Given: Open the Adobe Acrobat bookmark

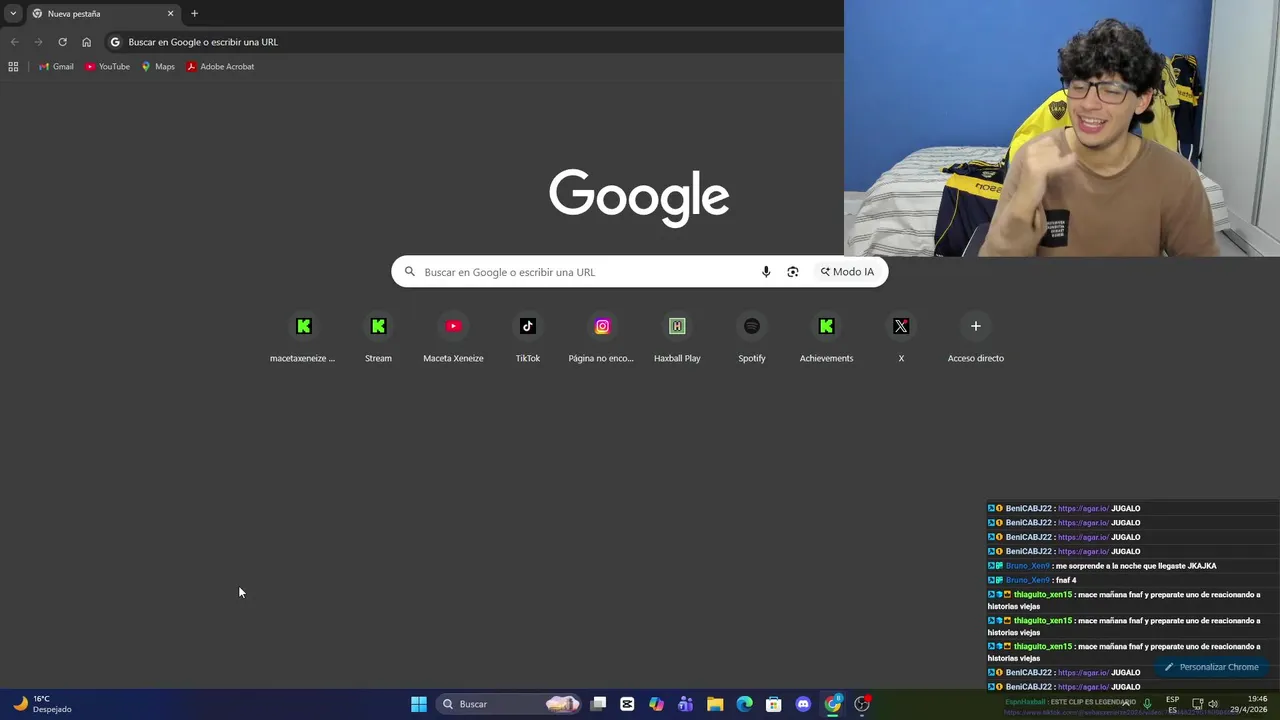Looking at the screenshot, I should coord(220,66).
